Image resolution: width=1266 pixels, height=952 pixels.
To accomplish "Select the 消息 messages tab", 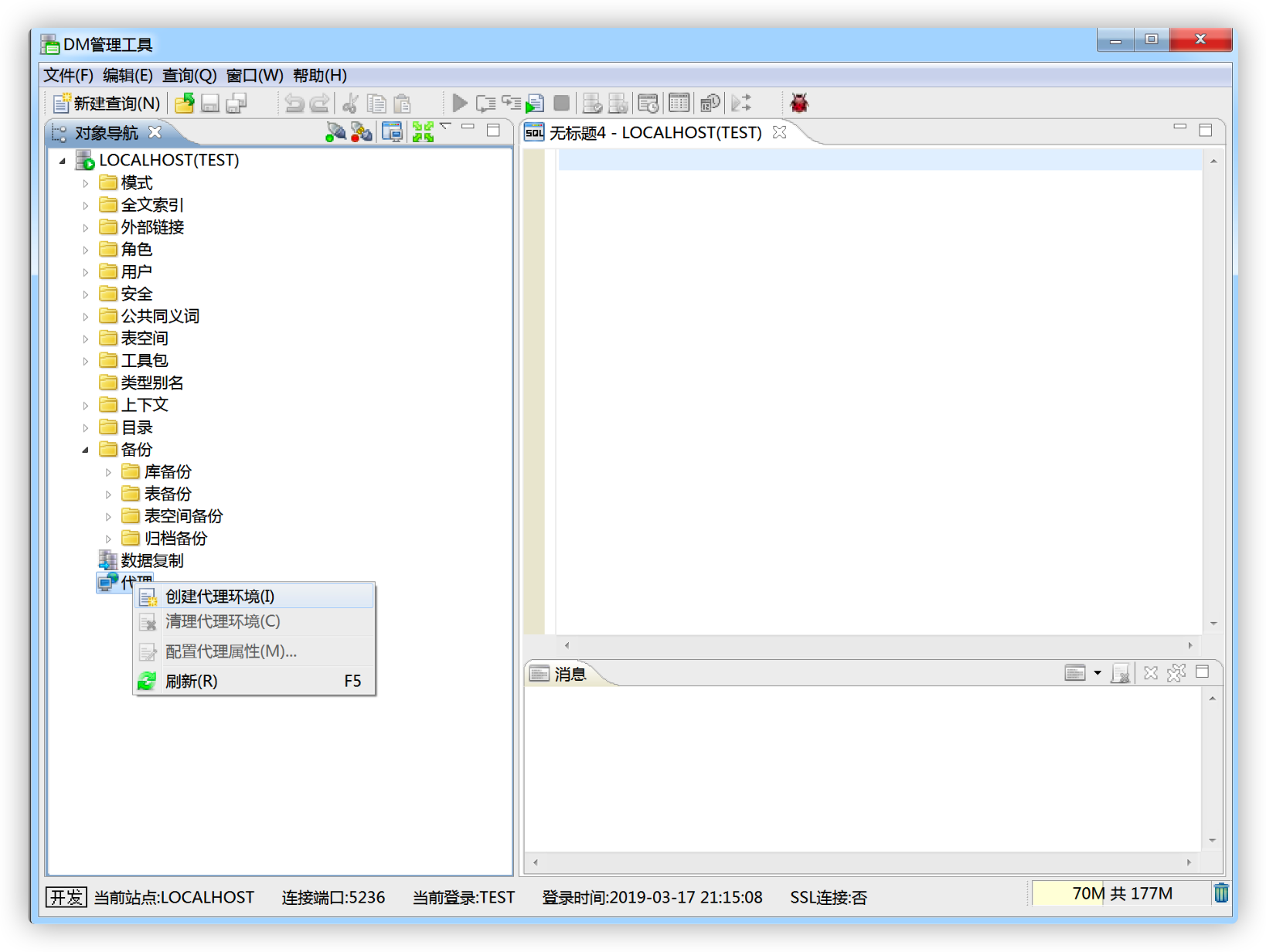I will (570, 674).
